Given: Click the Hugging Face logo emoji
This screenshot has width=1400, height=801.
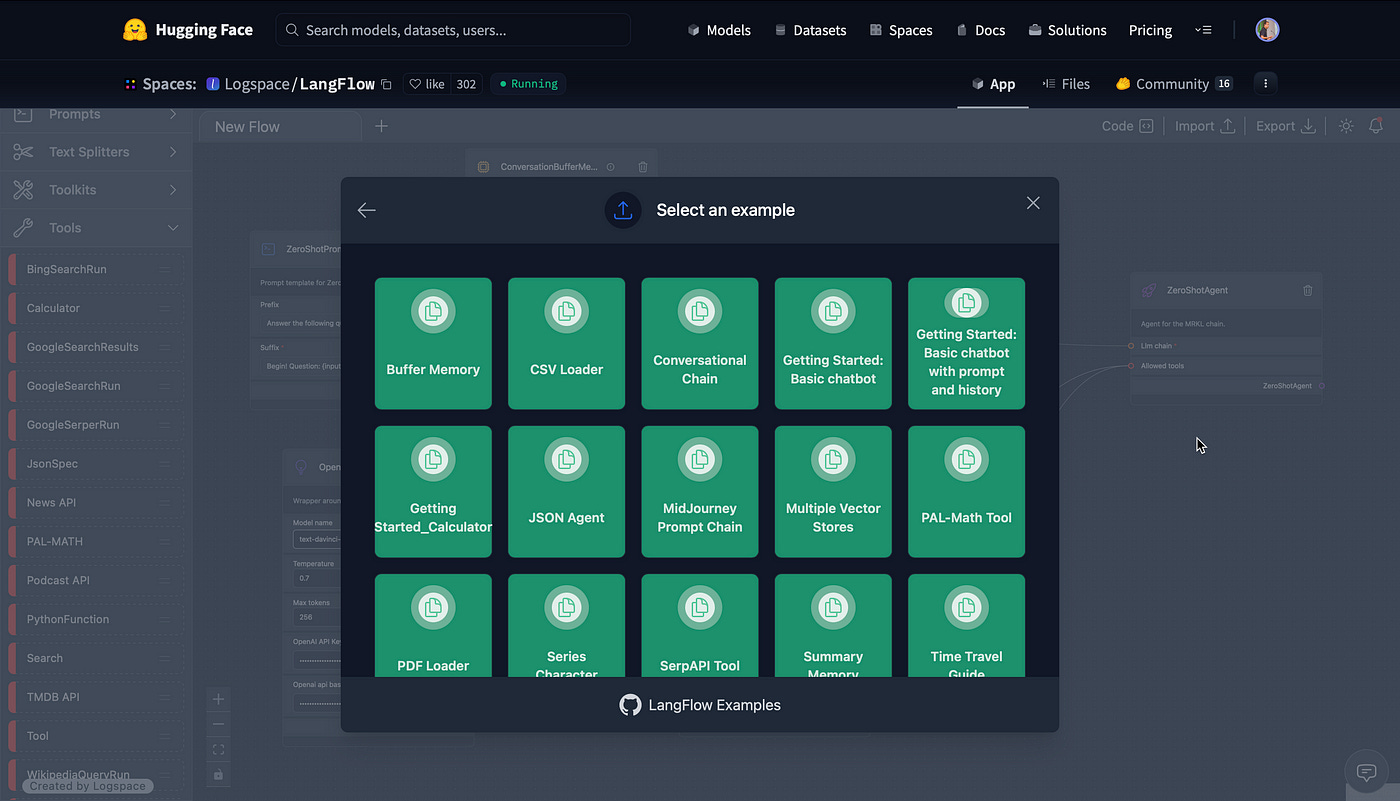Looking at the screenshot, I should click(x=135, y=30).
